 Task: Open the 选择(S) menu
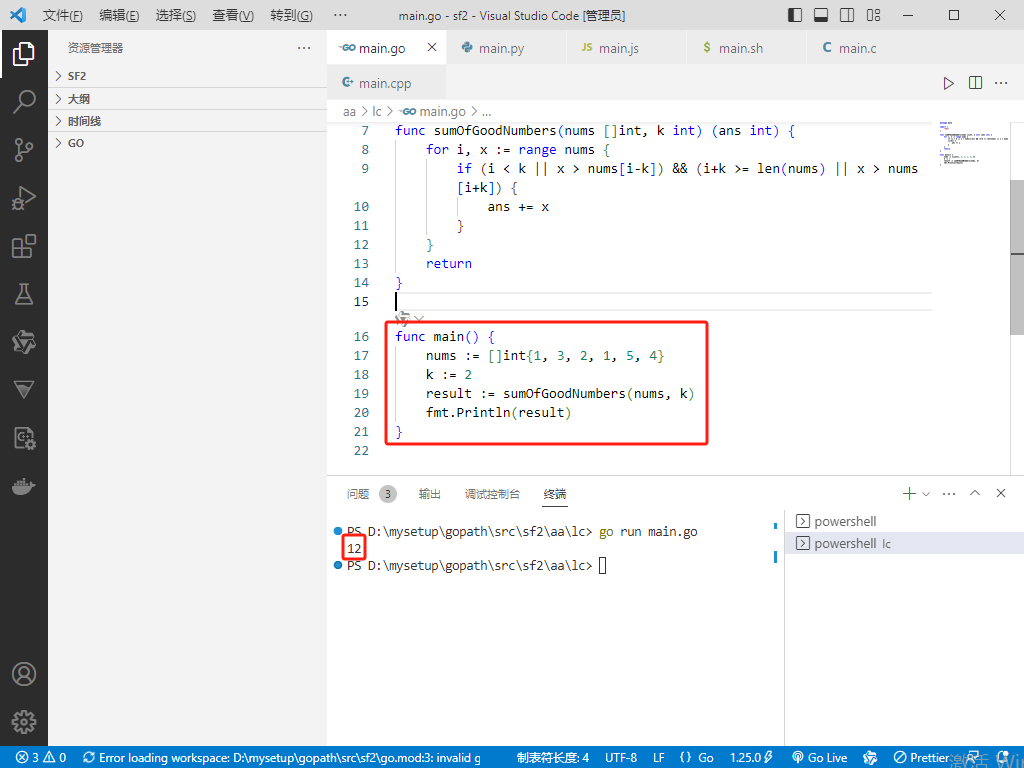pyautogui.click(x=176, y=15)
